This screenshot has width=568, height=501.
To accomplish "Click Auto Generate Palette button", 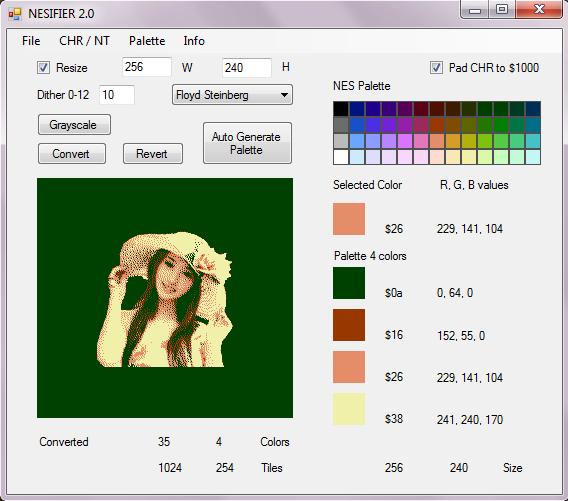I will pyautogui.click(x=247, y=143).
